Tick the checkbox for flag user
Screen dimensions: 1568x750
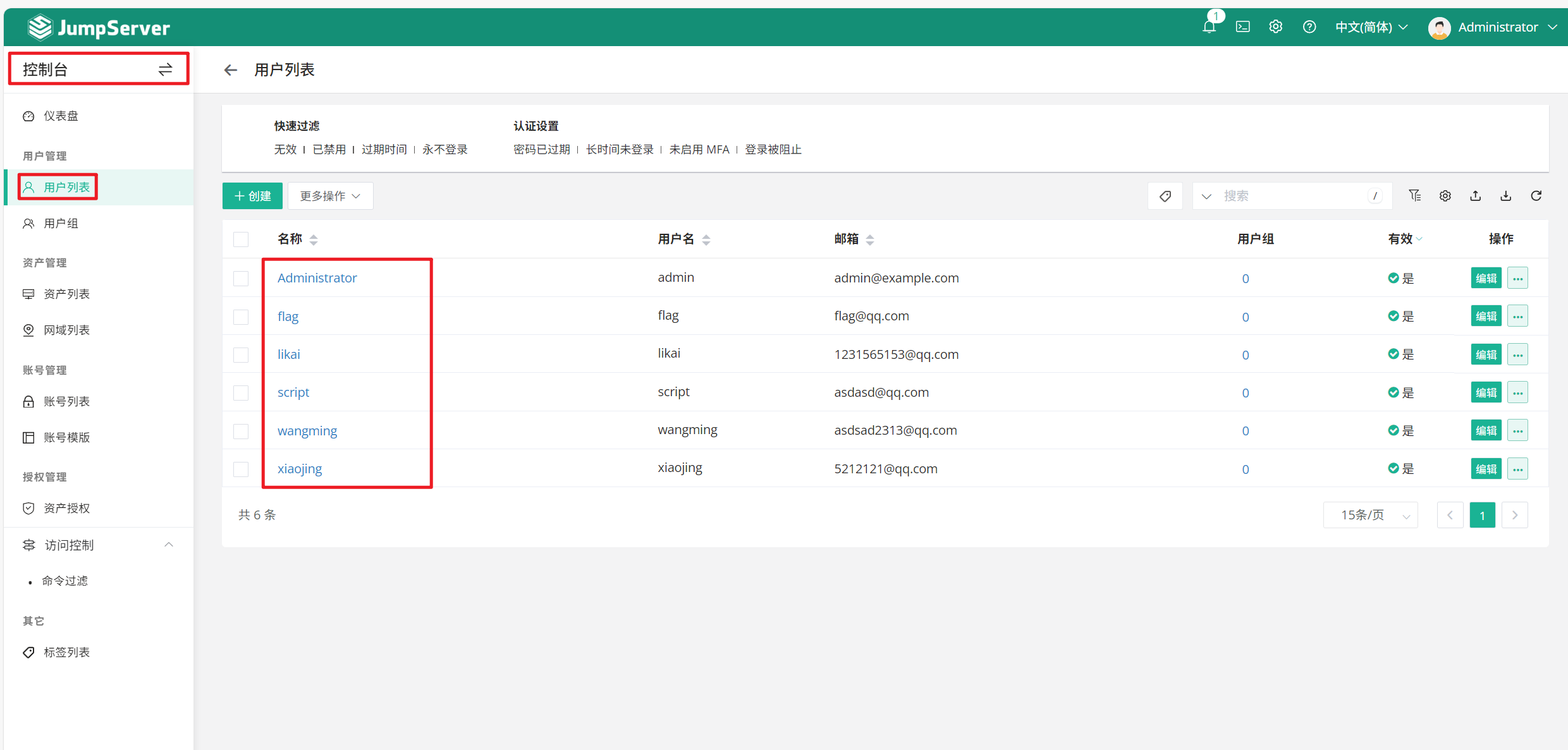click(241, 317)
